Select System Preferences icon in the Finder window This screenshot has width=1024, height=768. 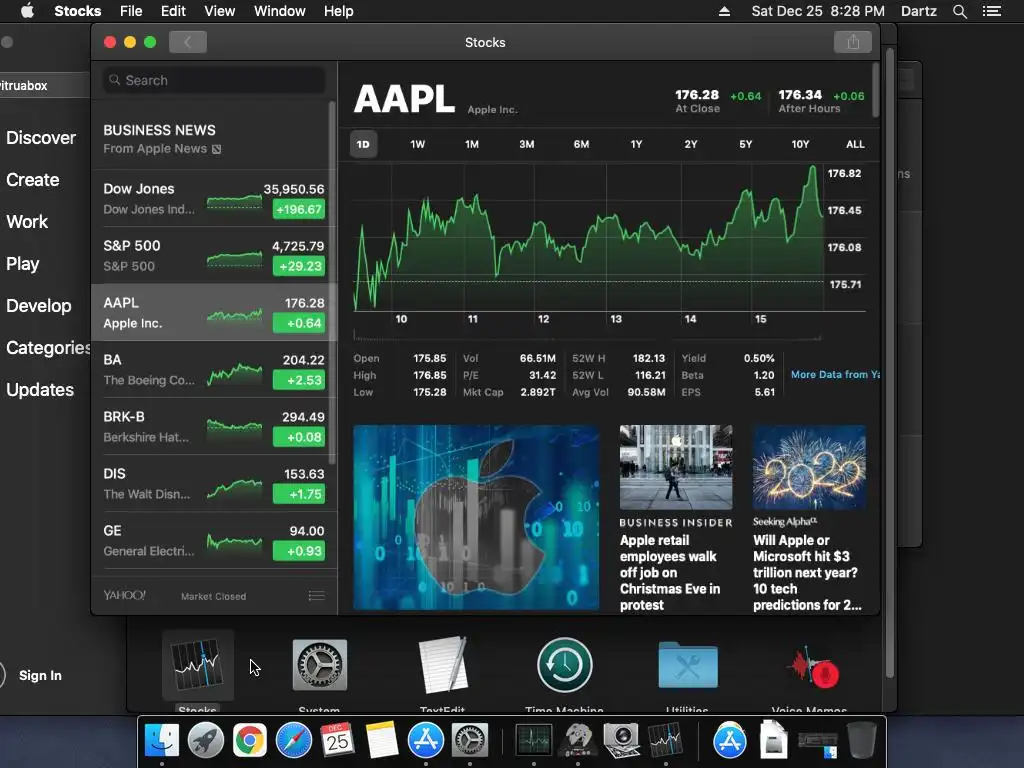[319, 665]
